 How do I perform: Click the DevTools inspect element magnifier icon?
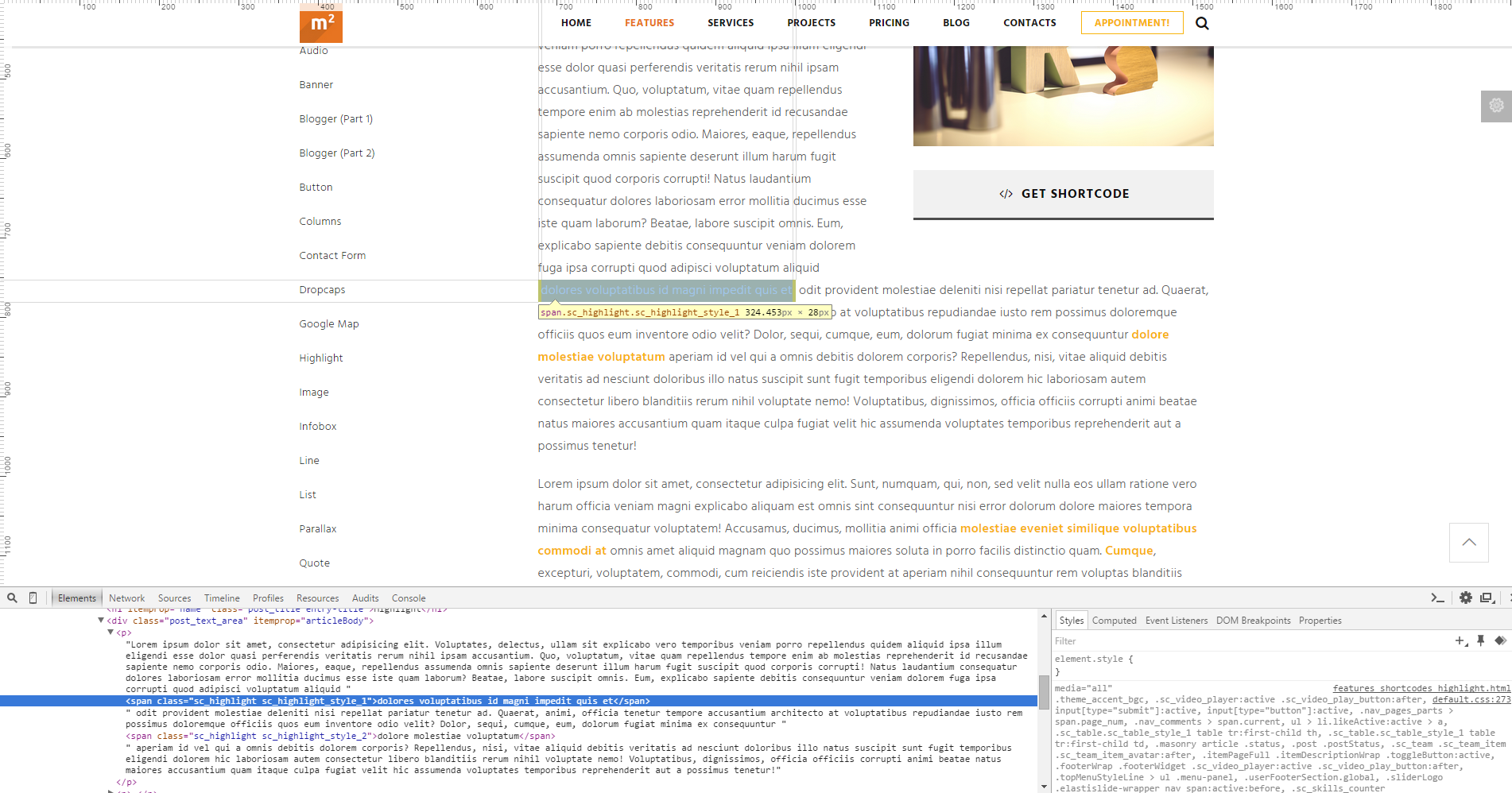(12, 598)
